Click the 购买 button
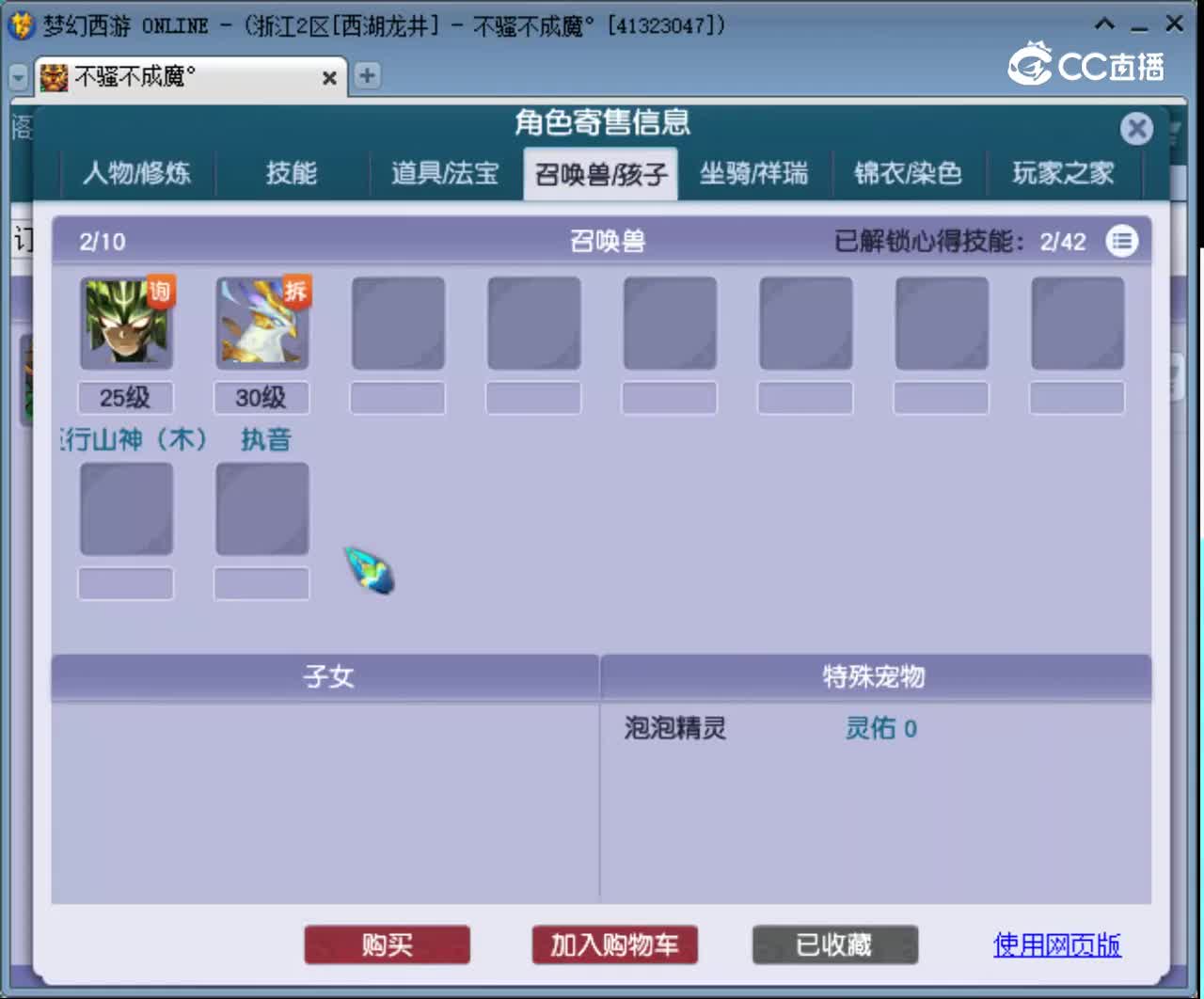This screenshot has height=999, width=1204. (x=387, y=944)
